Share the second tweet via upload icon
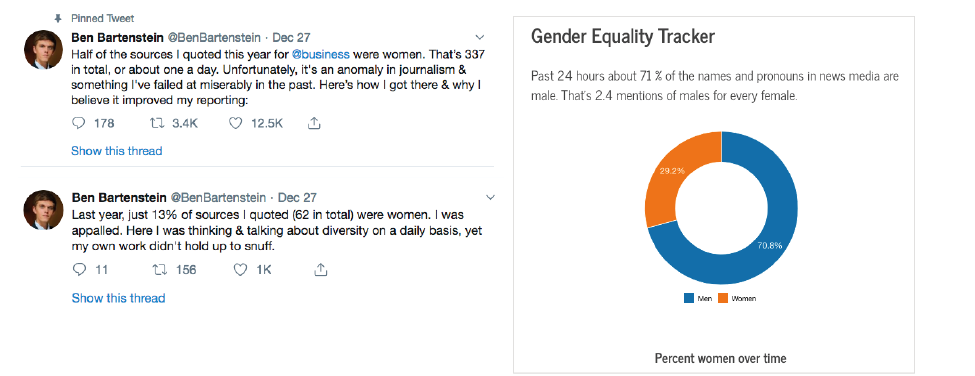This screenshot has width=975, height=376. pos(320,270)
